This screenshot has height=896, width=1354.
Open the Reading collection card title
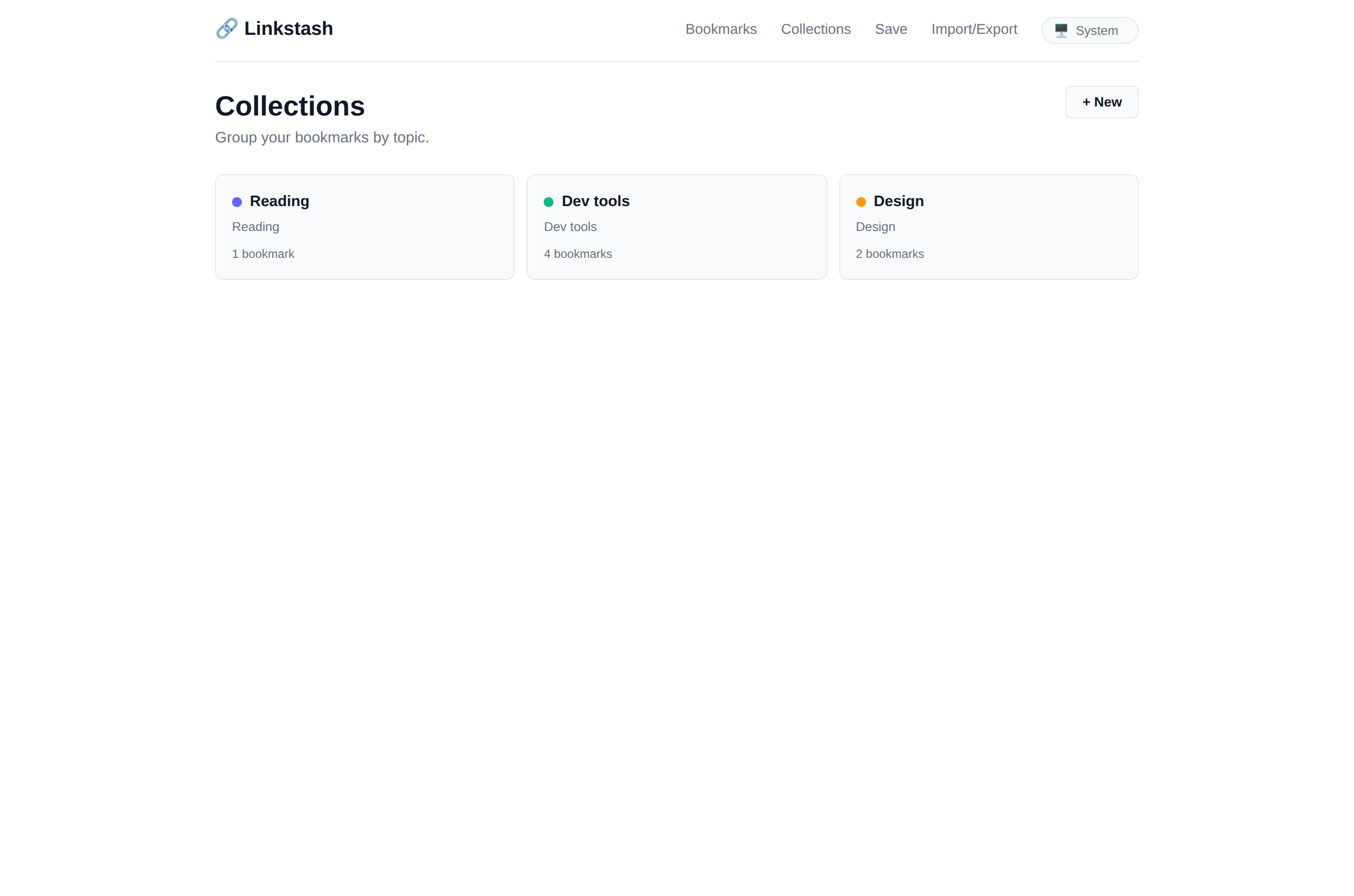coord(279,201)
